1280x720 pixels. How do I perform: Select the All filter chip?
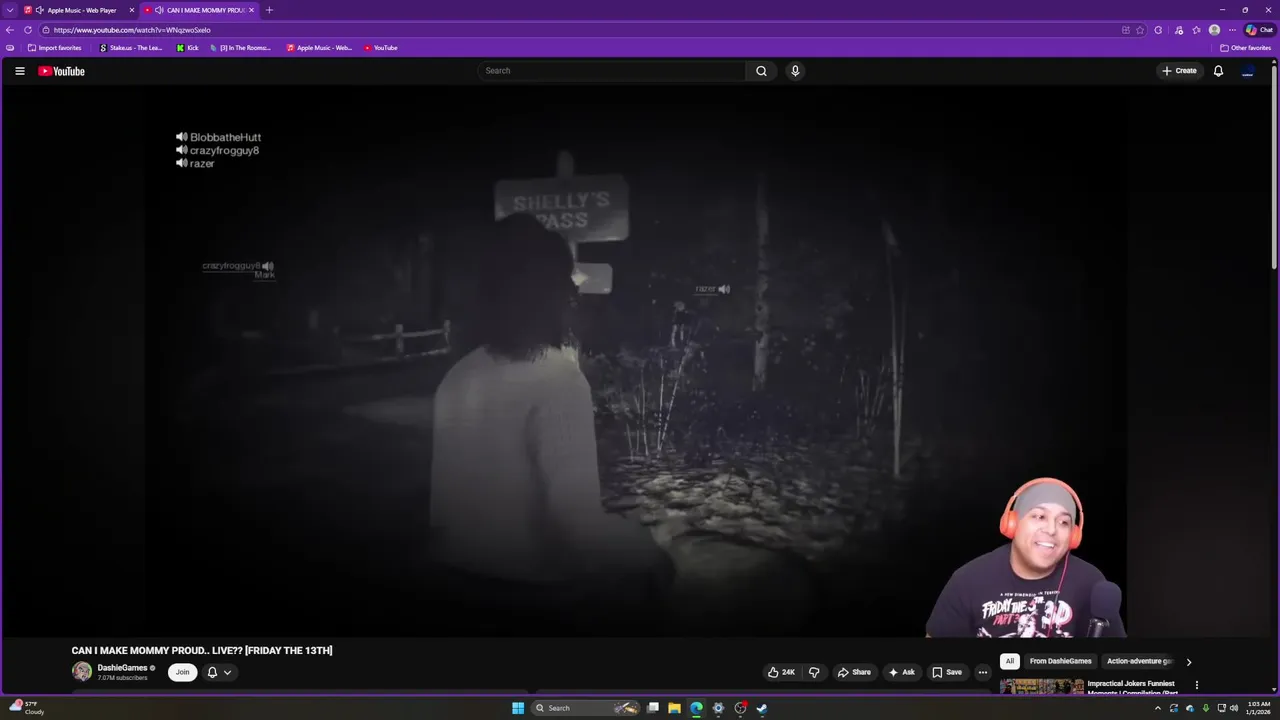pyautogui.click(x=1010, y=661)
